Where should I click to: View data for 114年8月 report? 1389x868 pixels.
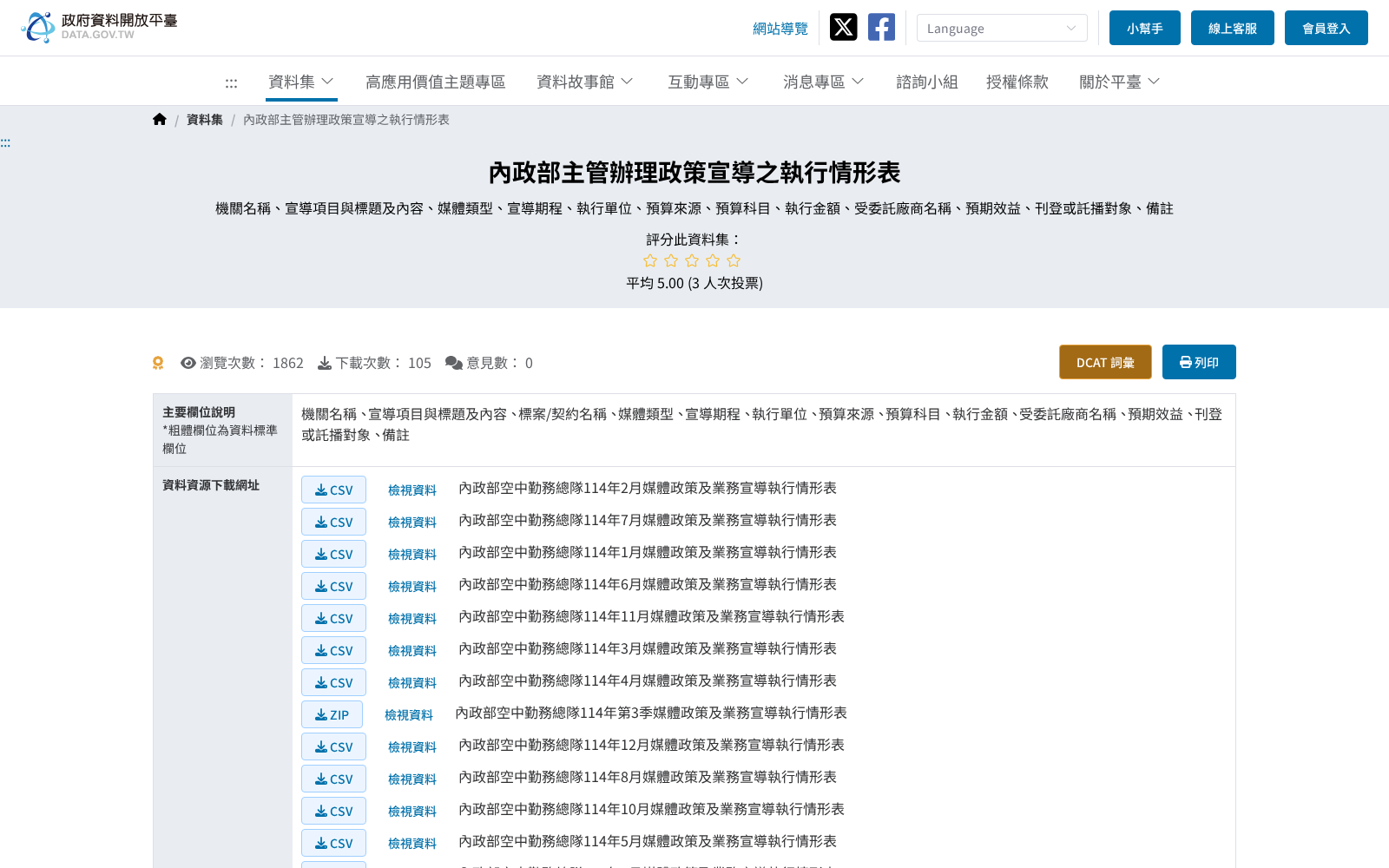(x=412, y=779)
